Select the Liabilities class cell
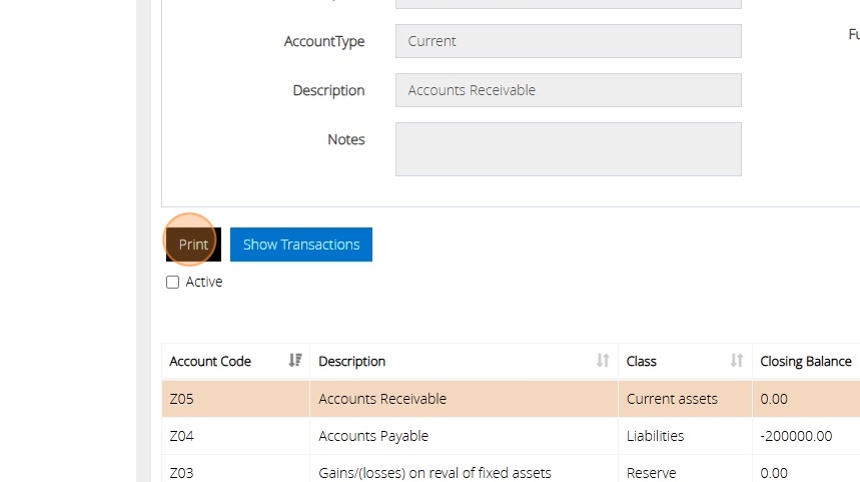The image size is (860, 482). tap(655, 436)
